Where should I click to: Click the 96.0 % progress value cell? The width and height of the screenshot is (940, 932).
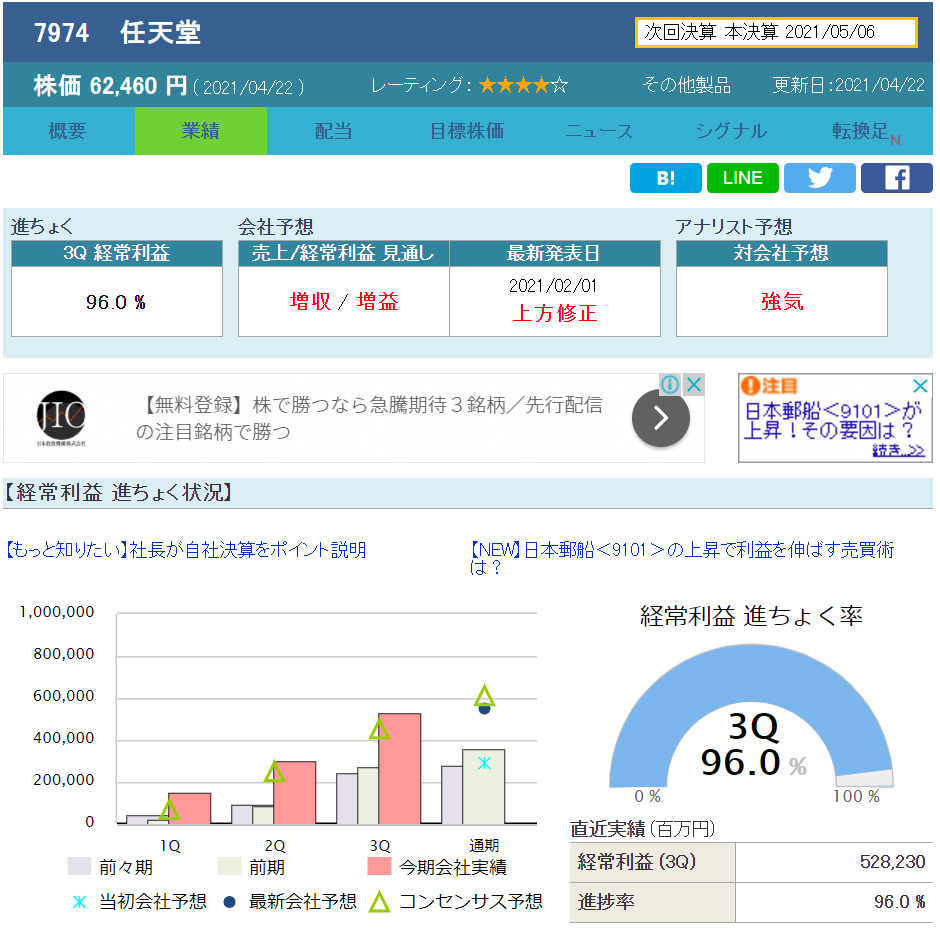117,301
